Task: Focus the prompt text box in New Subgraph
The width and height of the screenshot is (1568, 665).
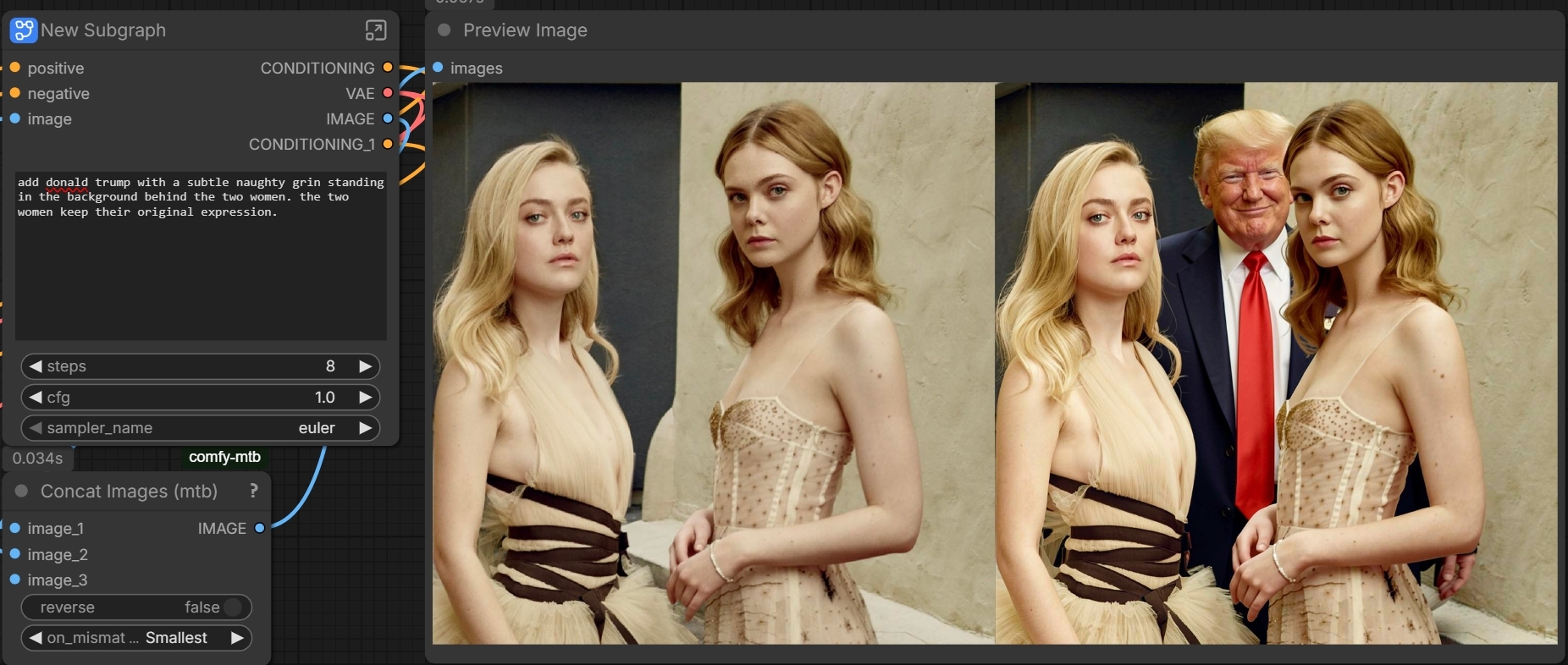Action: 201,256
